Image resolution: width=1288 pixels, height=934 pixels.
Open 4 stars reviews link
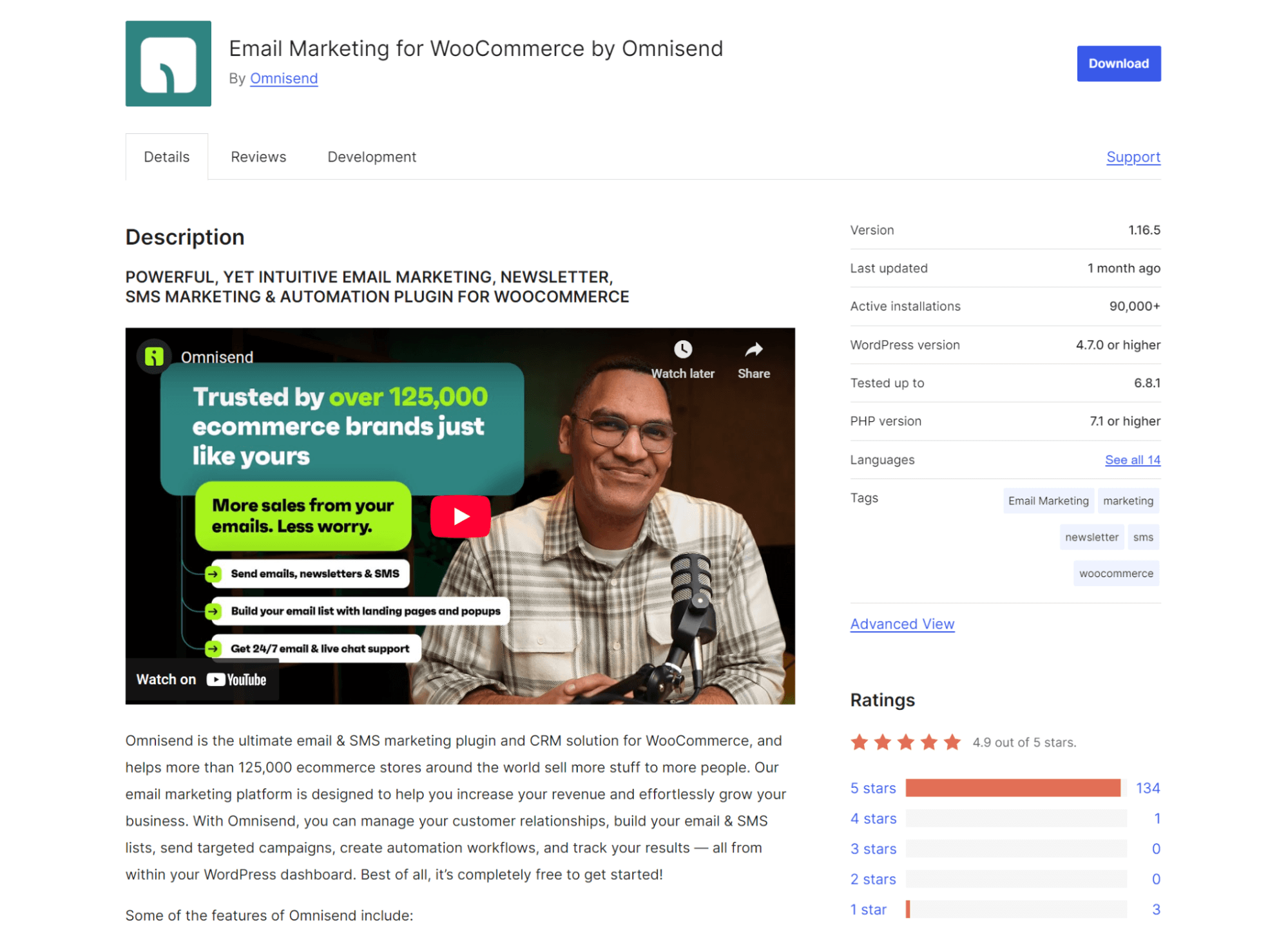click(x=872, y=818)
